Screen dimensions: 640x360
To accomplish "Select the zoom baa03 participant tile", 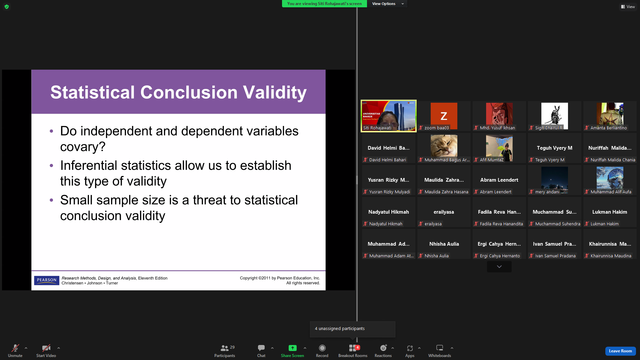I will (444, 116).
